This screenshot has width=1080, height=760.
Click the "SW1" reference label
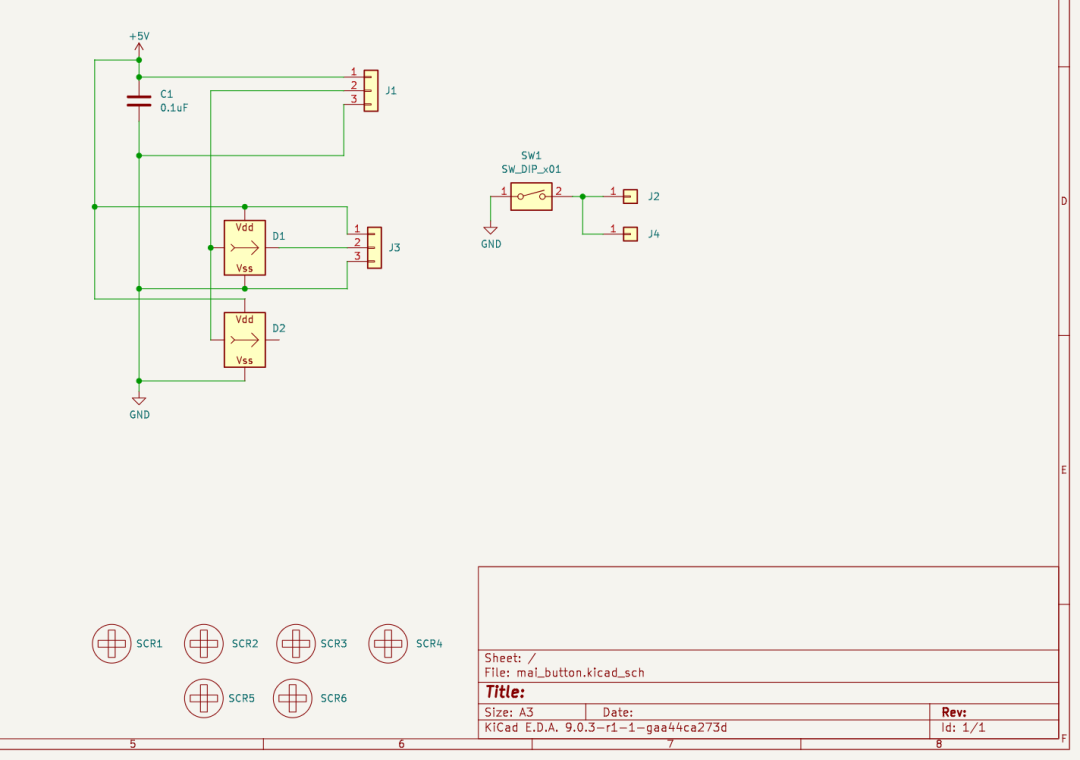(531, 156)
